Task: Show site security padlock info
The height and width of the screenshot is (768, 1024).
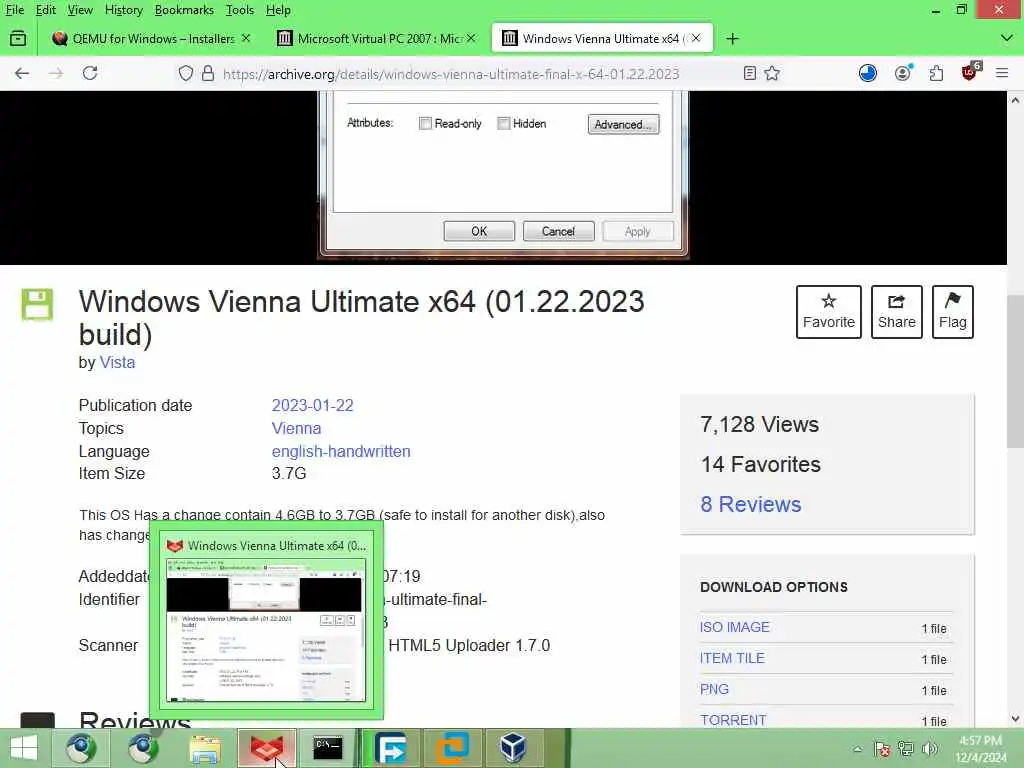Action: pyautogui.click(x=208, y=73)
